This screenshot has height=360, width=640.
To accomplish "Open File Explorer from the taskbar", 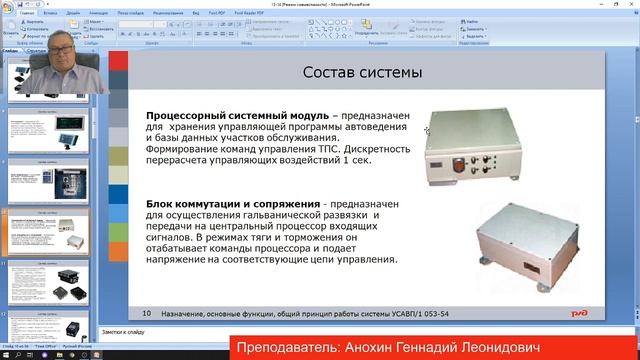I will [x=59, y=355].
